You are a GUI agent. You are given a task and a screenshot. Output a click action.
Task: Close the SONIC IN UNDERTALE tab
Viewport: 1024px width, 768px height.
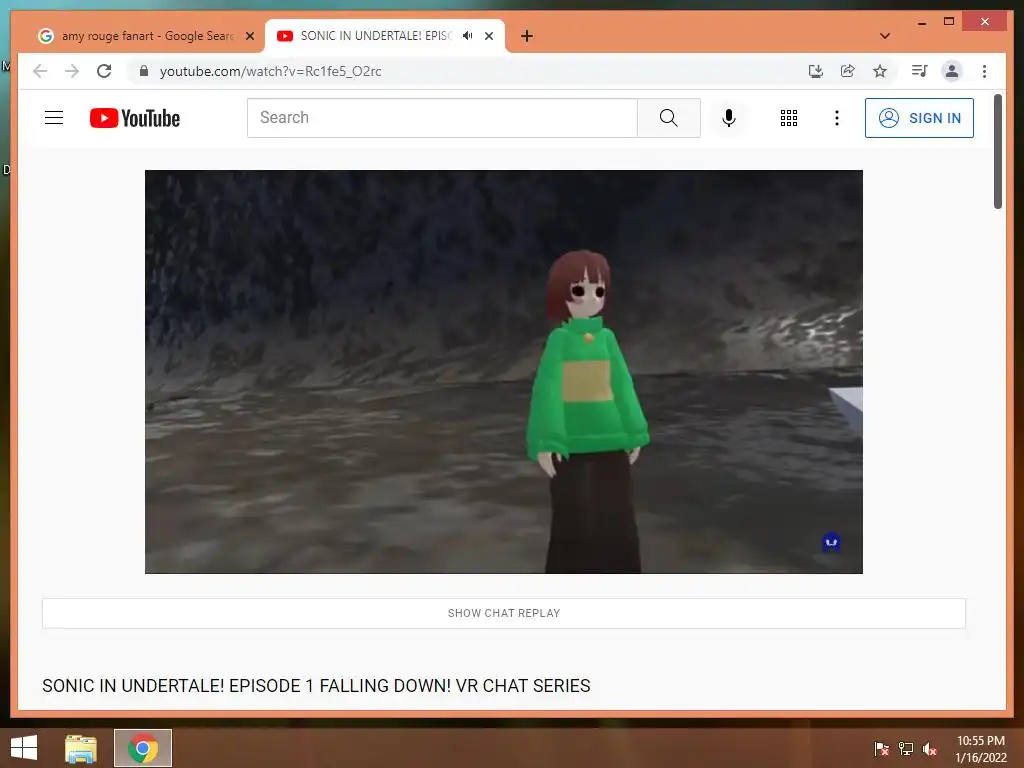(x=488, y=37)
